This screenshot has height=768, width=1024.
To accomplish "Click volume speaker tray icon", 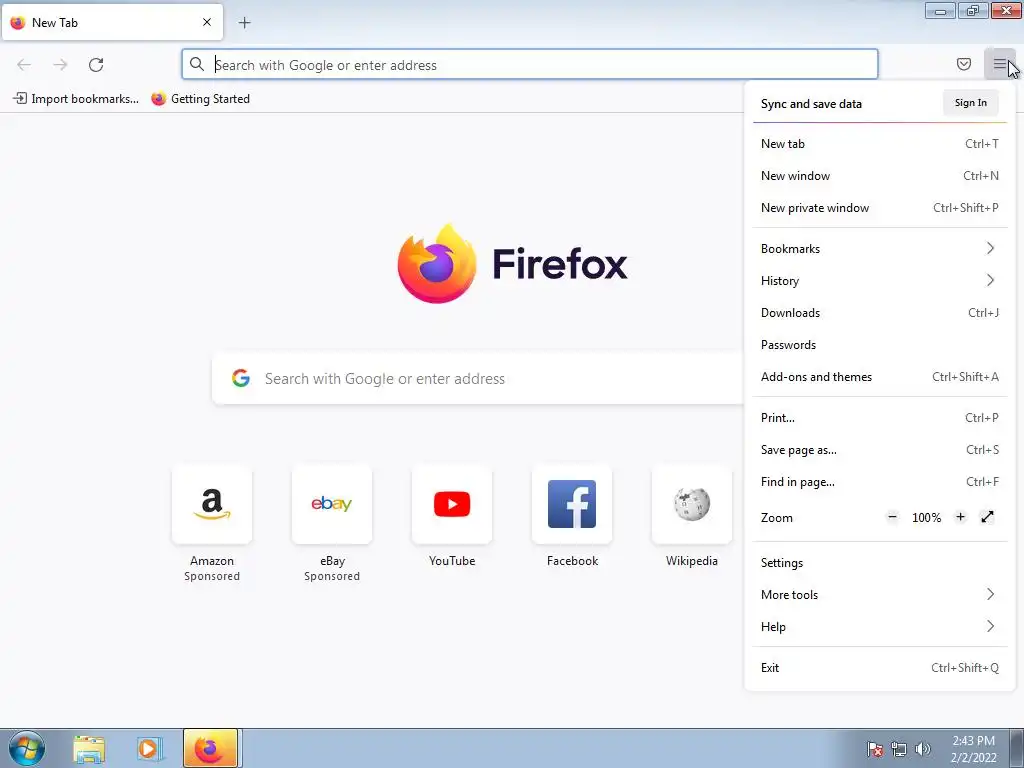I will [923, 749].
